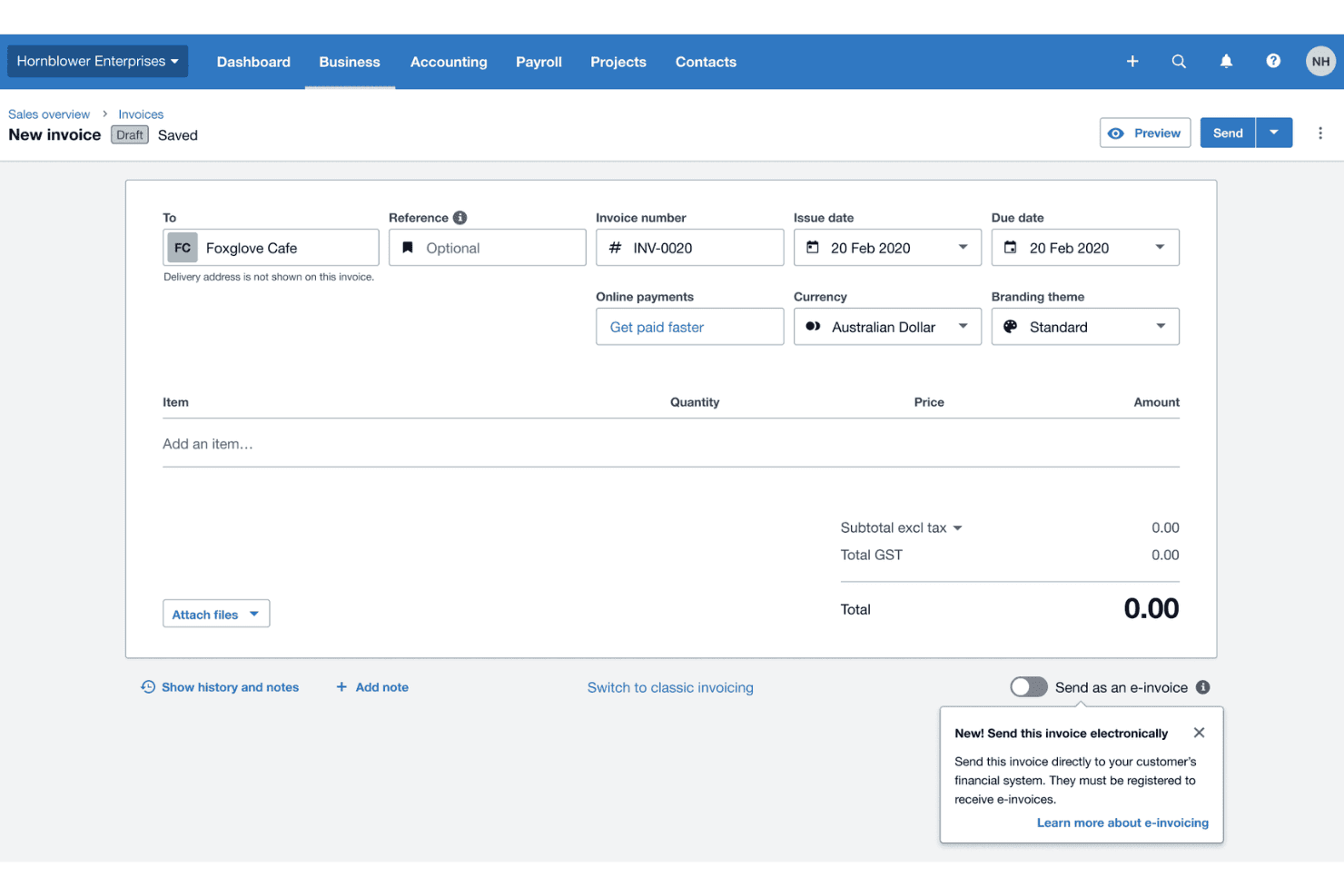Click the Add an item row
The image size is (1344, 896).
click(x=671, y=444)
